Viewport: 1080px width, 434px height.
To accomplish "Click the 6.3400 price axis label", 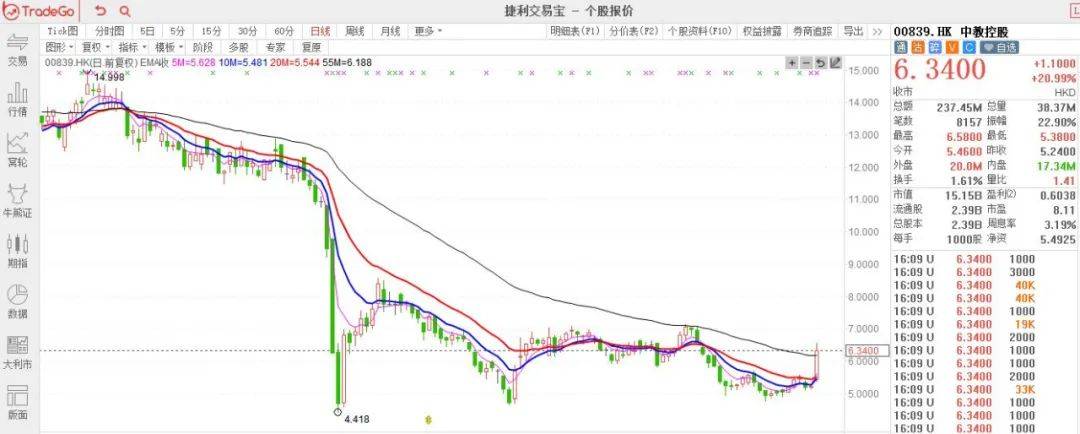I will [x=867, y=350].
